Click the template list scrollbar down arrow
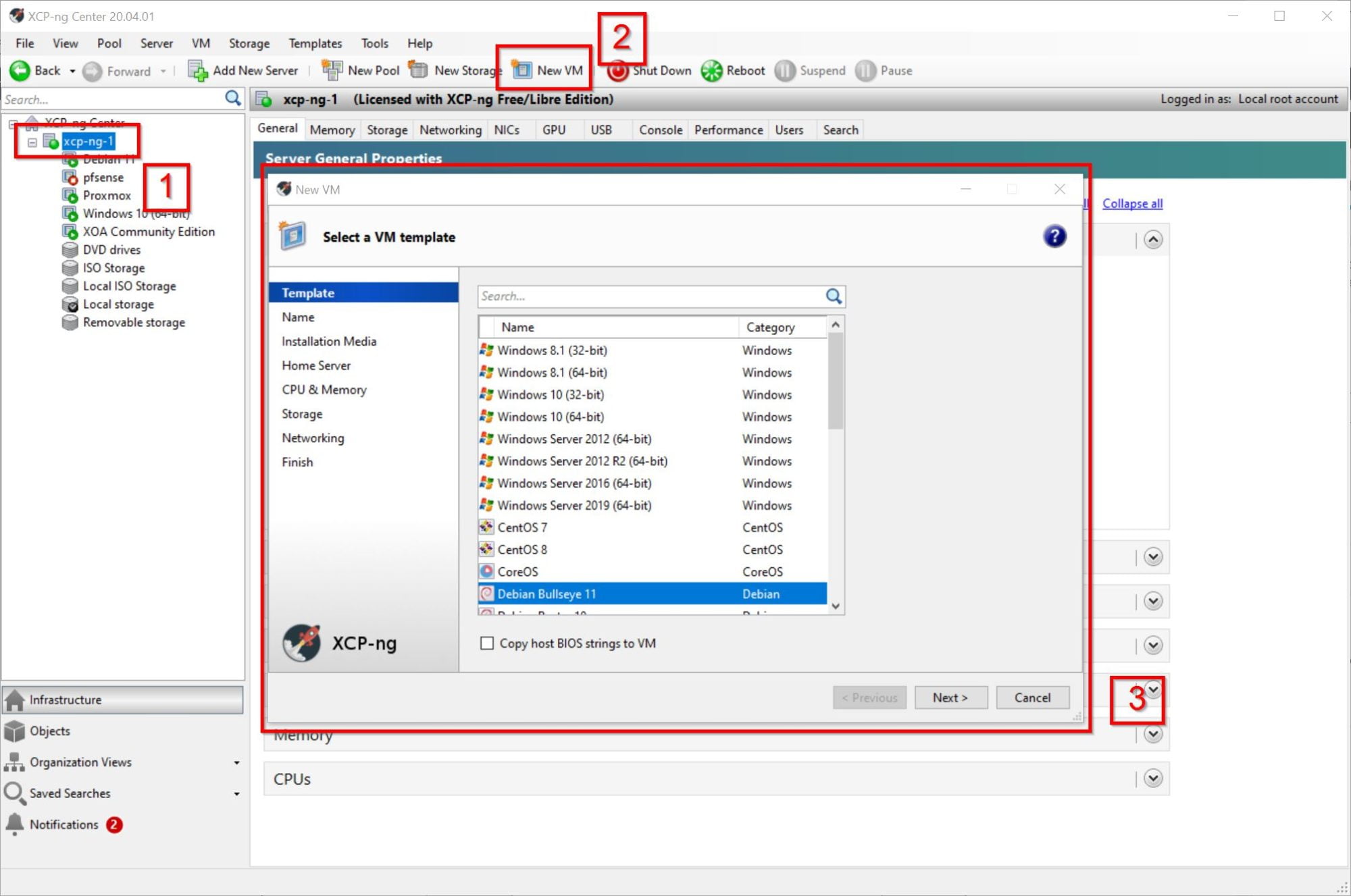The width and height of the screenshot is (1351, 896). click(836, 606)
